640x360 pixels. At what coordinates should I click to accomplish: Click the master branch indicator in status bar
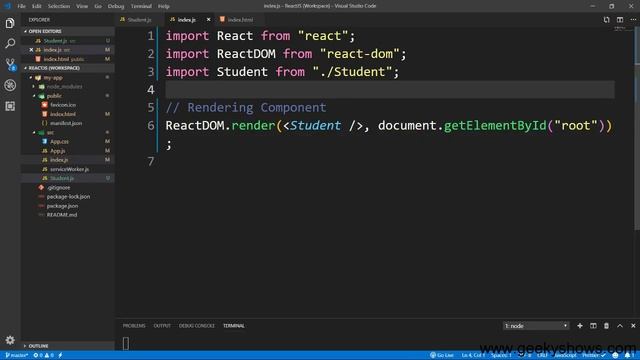click(16, 356)
